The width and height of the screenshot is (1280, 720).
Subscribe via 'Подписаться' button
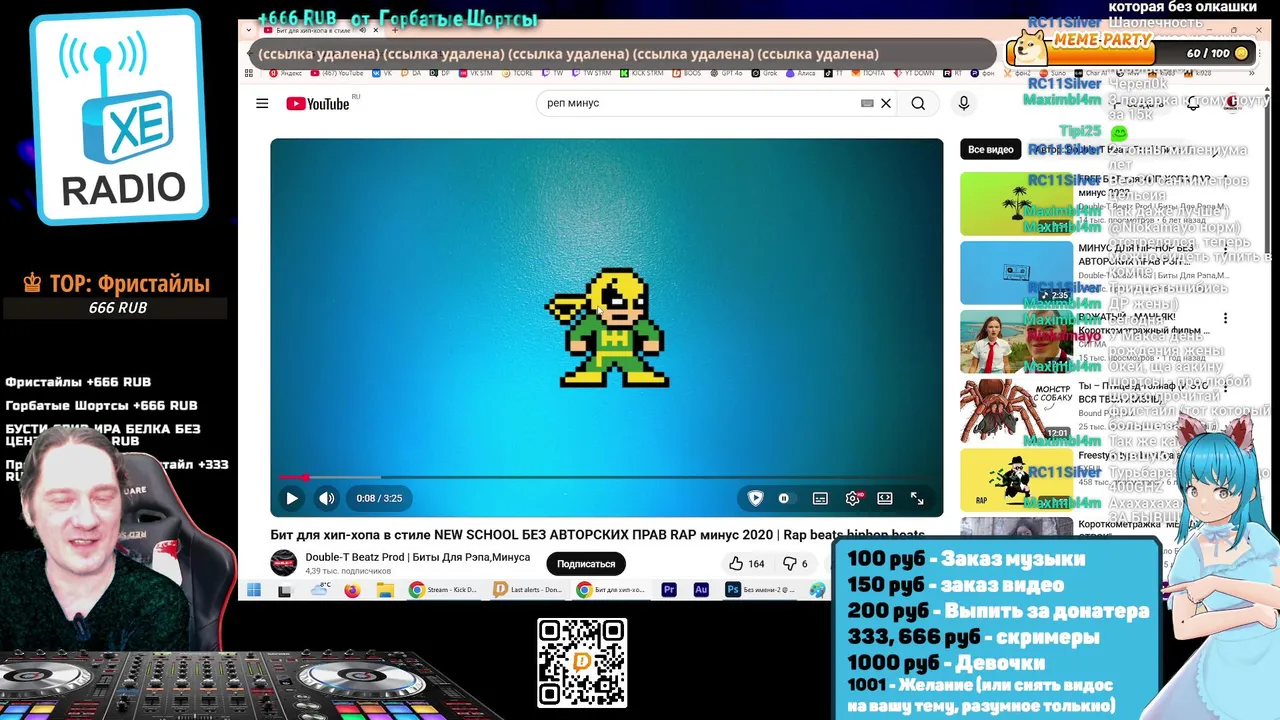586,564
